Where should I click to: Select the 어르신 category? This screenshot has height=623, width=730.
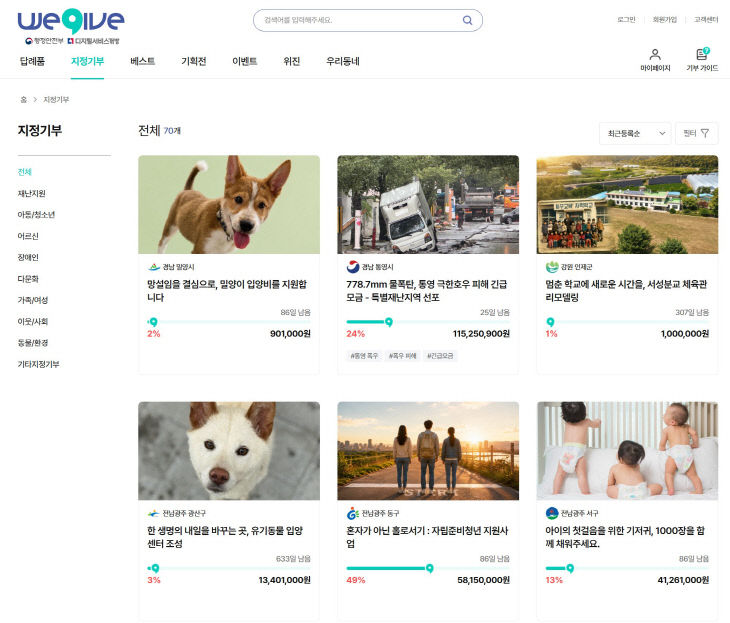(x=28, y=236)
